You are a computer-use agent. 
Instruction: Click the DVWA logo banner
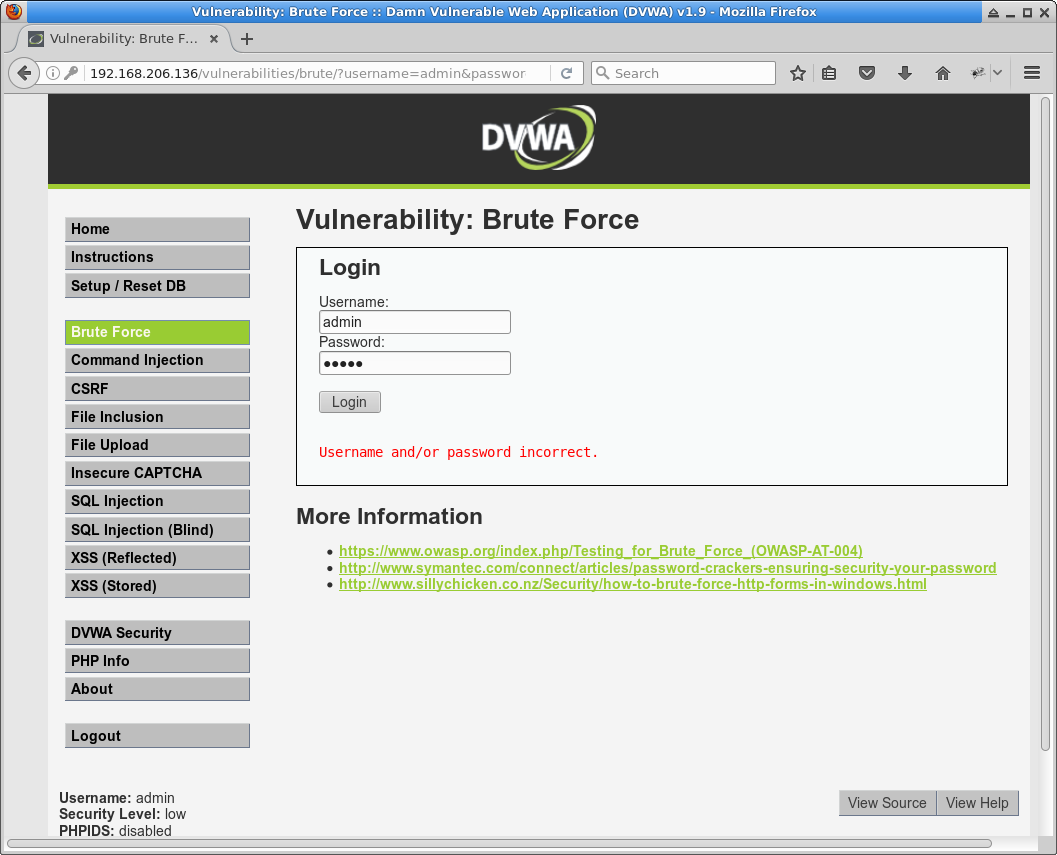click(x=538, y=138)
